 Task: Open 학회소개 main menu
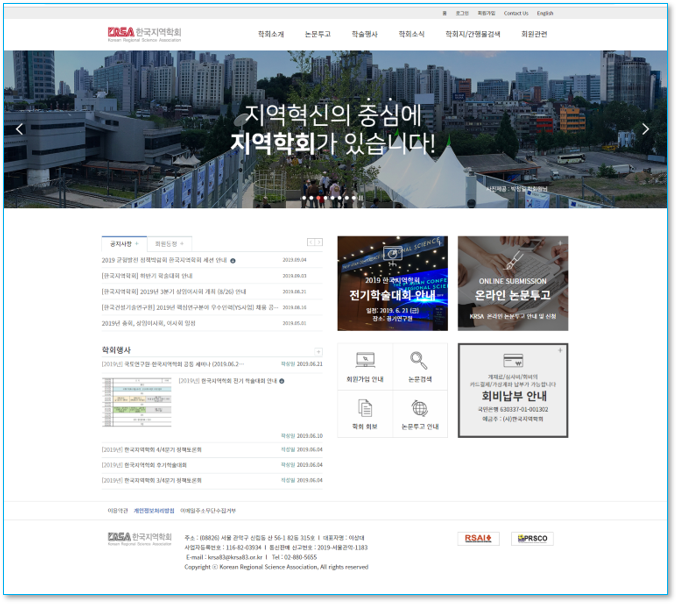(271, 34)
